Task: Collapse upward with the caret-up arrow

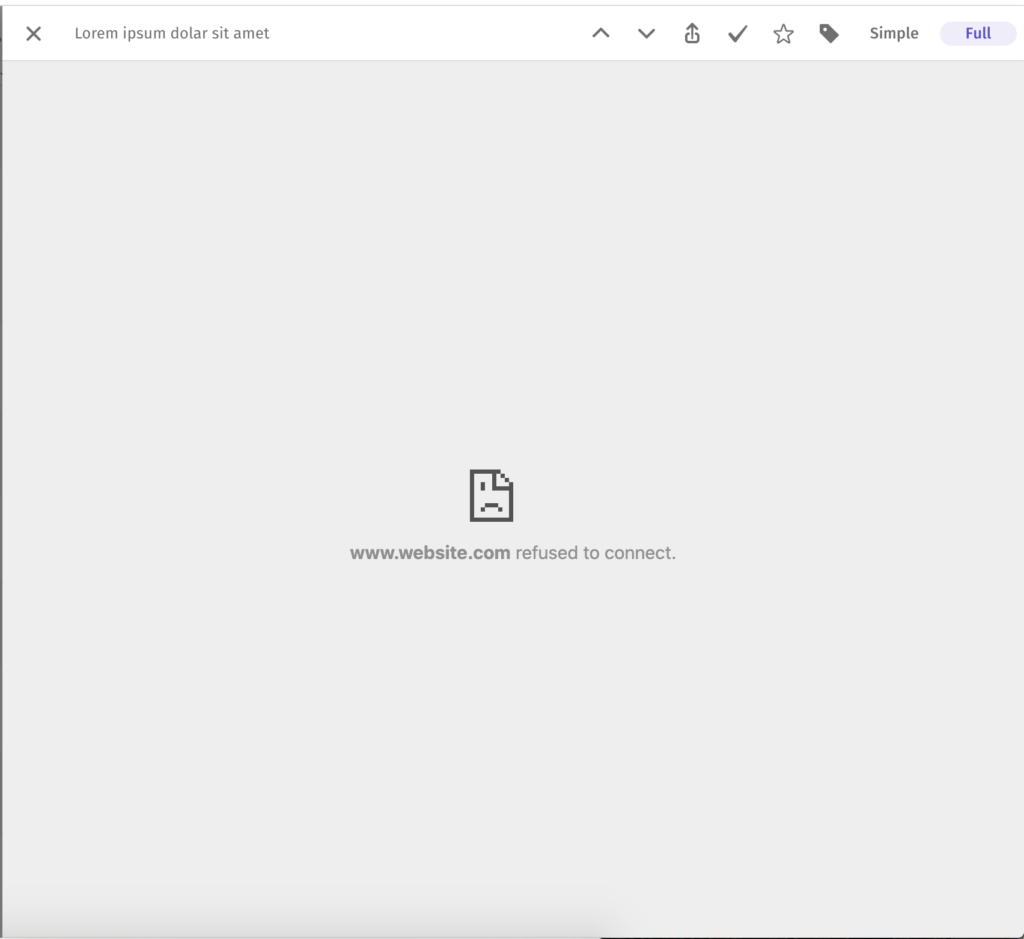Action: [x=601, y=33]
